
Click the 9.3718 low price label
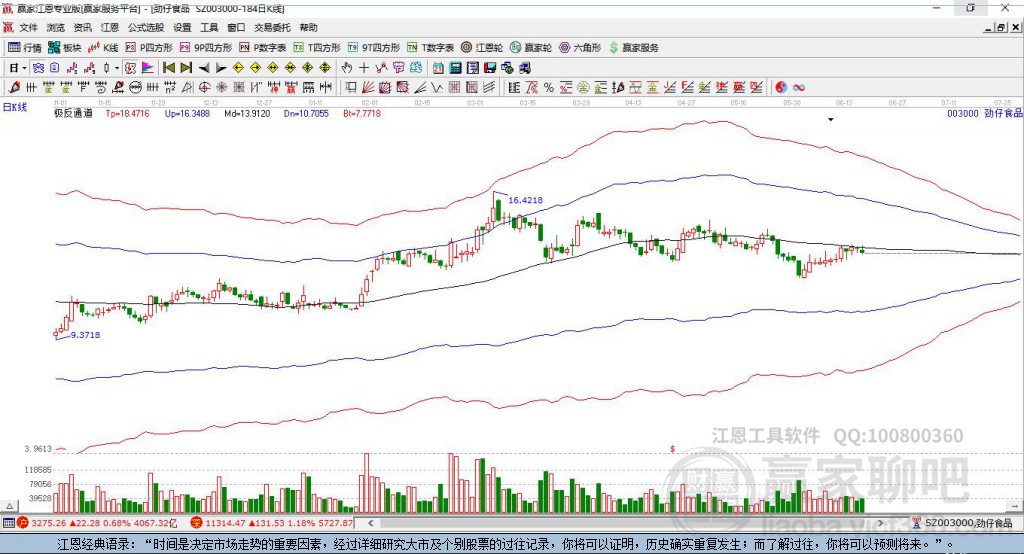click(86, 334)
